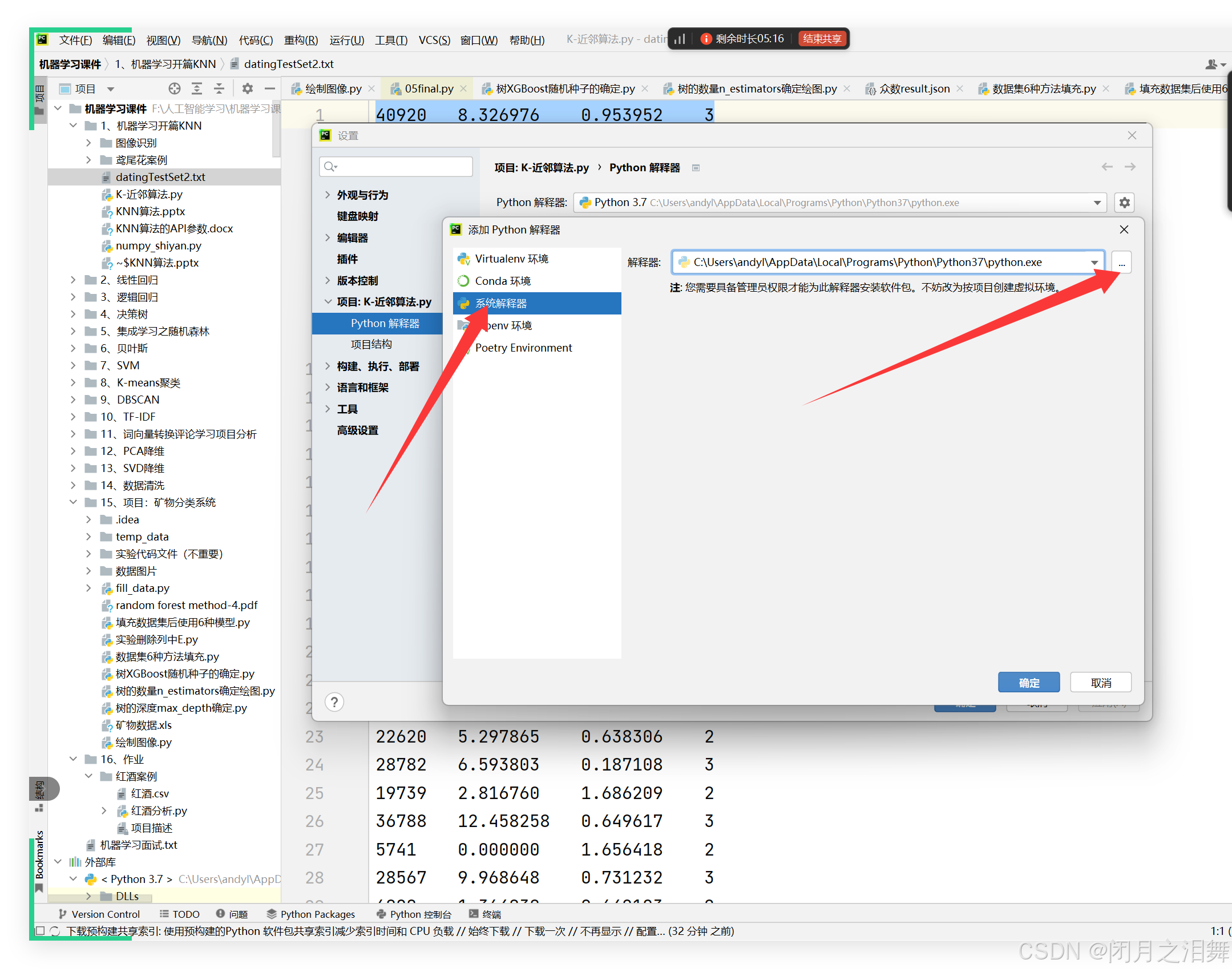This screenshot has width=1232, height=972.
Task: Click the gear icon beside Python interpreter dropdown
Action: point(1124,203)
